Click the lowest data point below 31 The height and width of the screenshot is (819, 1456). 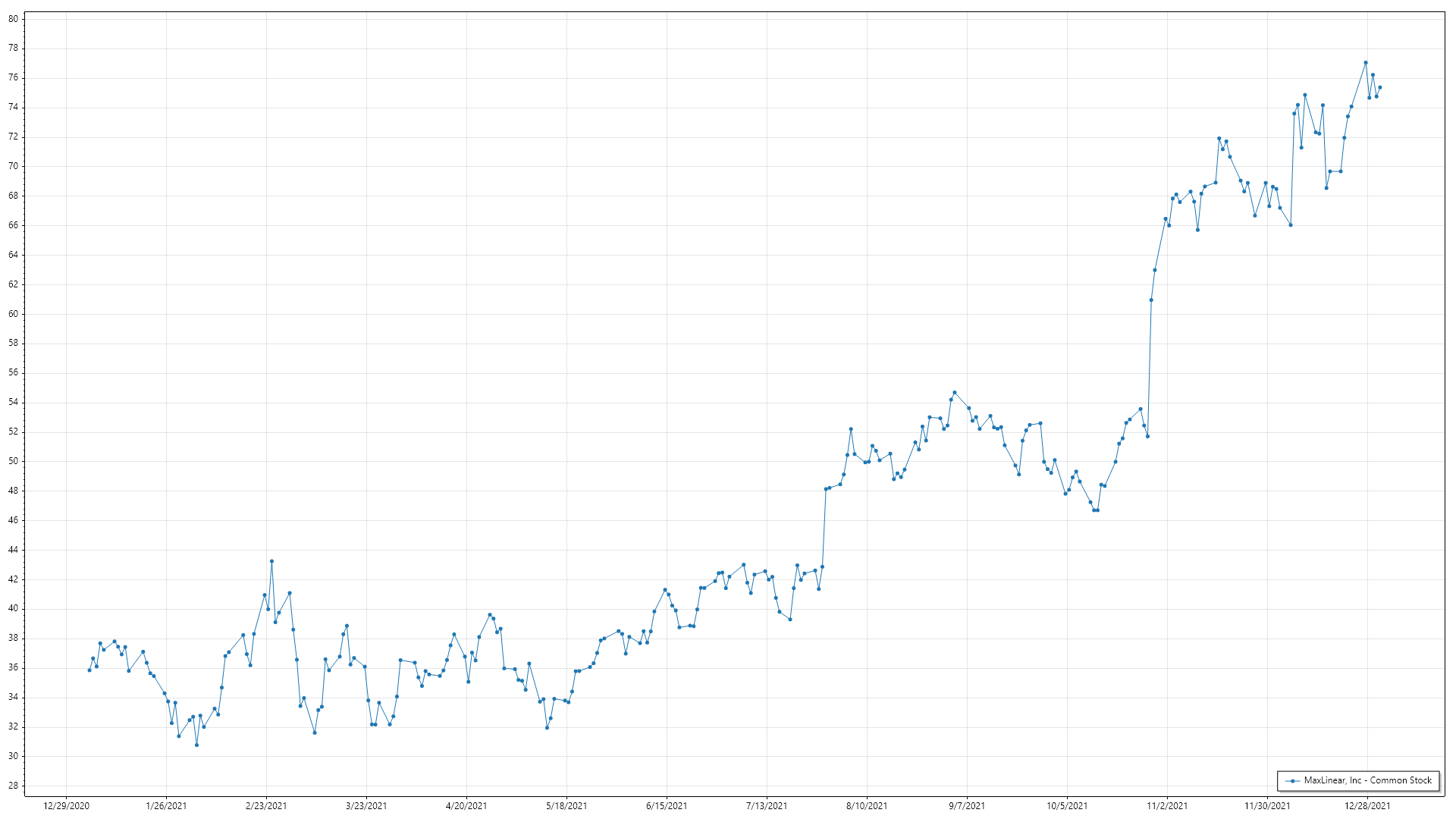tap(196, 745)
